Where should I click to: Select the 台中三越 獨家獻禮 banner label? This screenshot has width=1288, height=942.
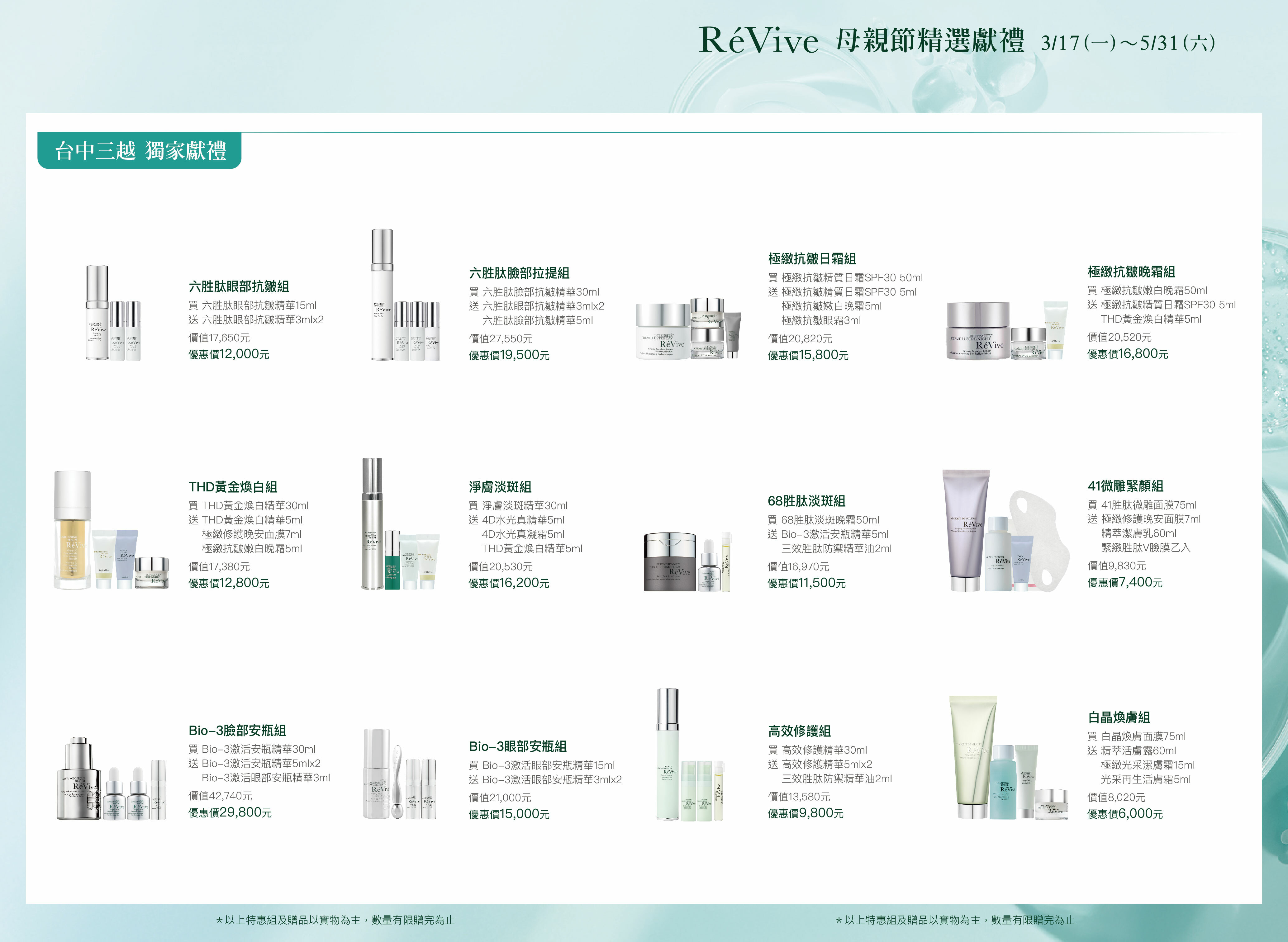(140, 150)
